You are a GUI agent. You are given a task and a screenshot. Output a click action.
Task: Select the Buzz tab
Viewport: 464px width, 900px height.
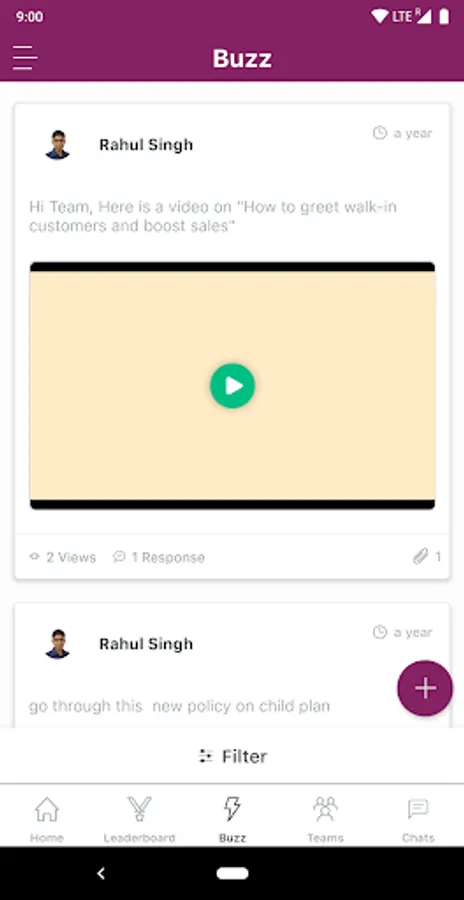(232, 819)
